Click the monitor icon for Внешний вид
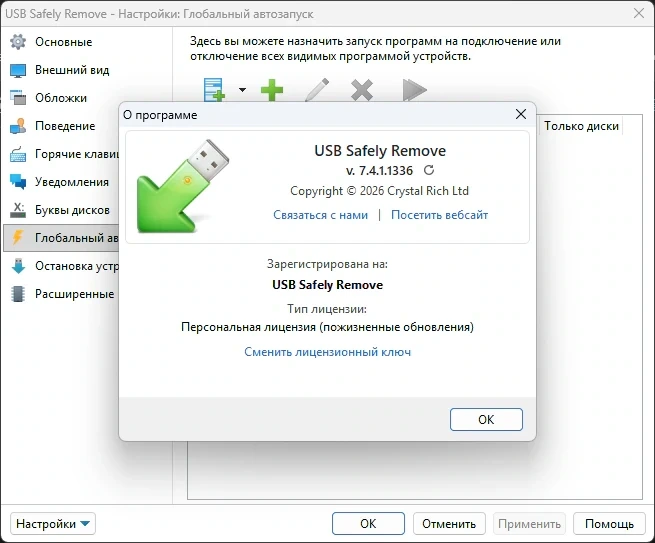Image resolution: width=655 pixels, height=543 pixels. [x=18, y=70]
